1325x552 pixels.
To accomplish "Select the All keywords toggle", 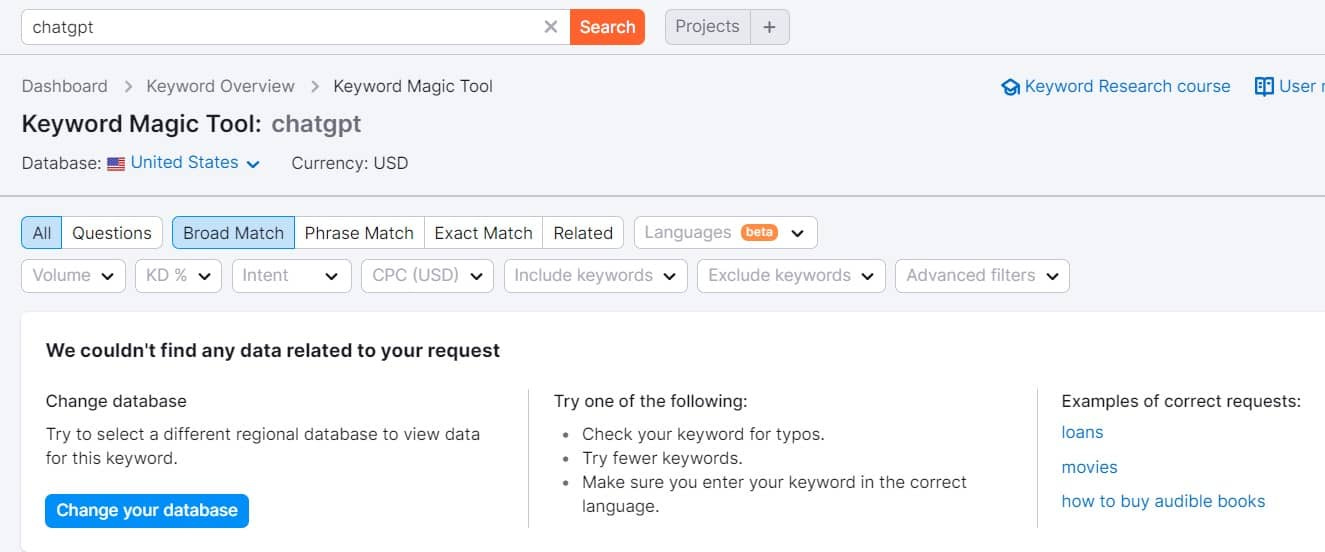I will (42, 233).
